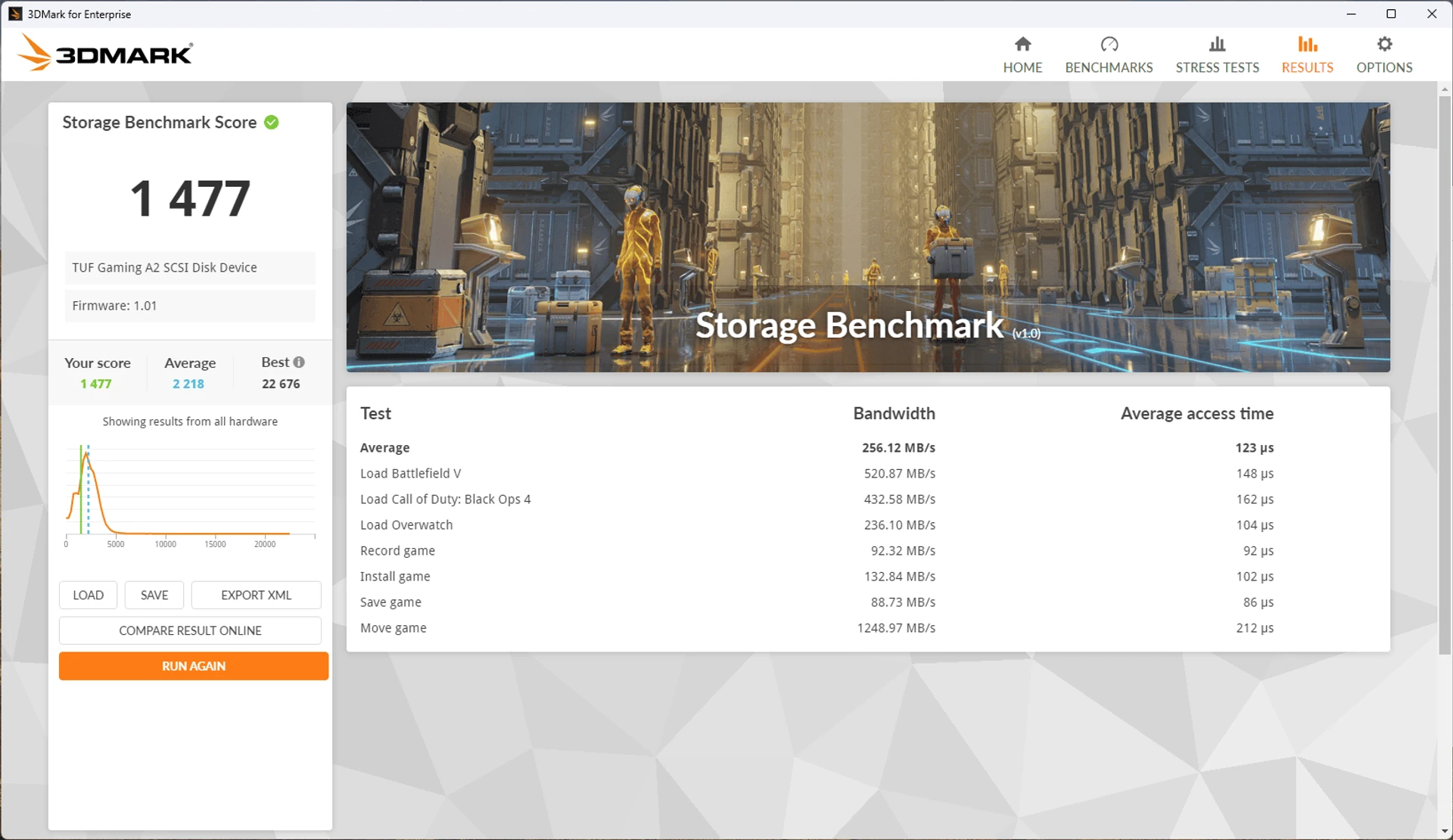Click the 212 µs access time value
The image size is (1453, 840).
pos(1255,628)
